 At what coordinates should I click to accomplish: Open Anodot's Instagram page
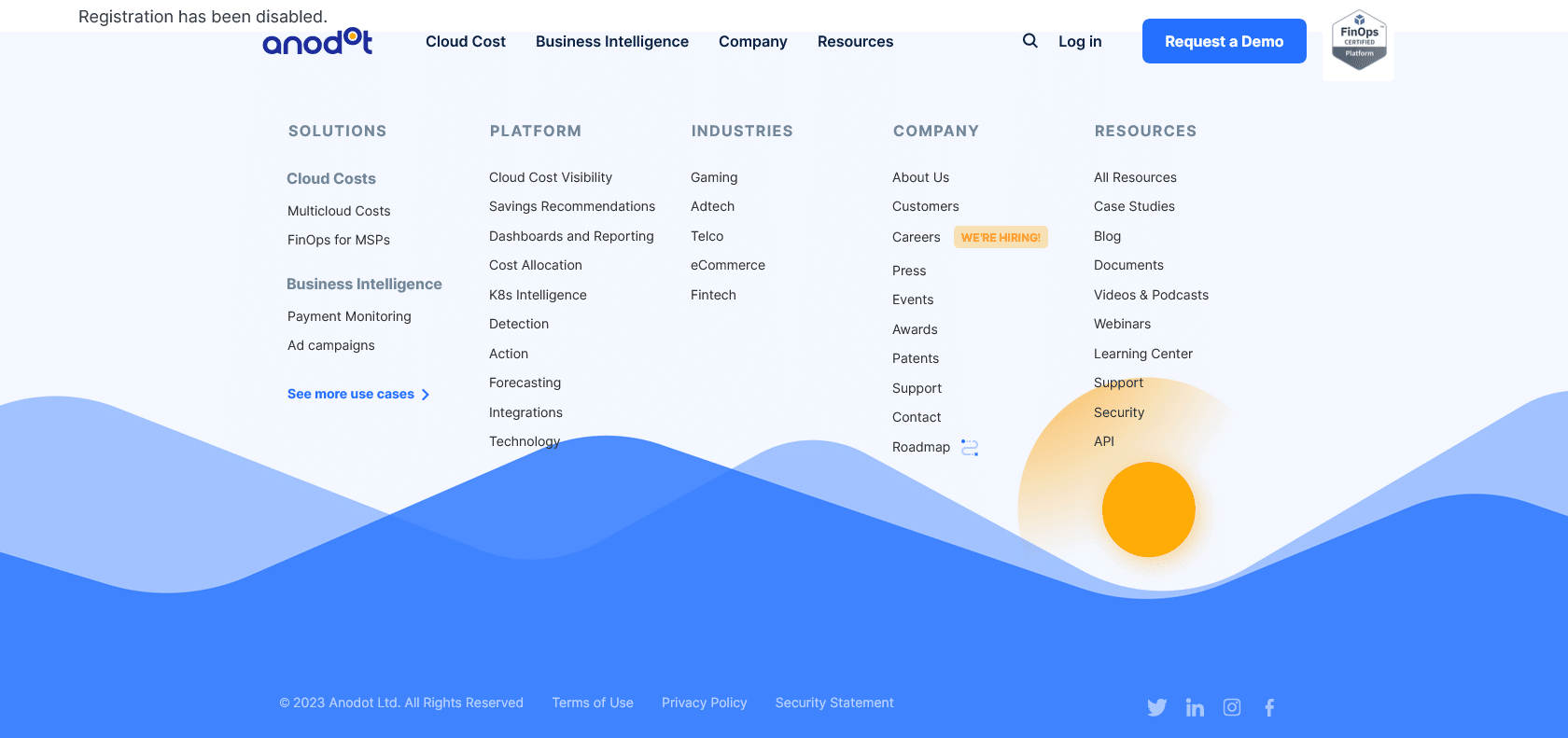click(x=1232, y=707)
